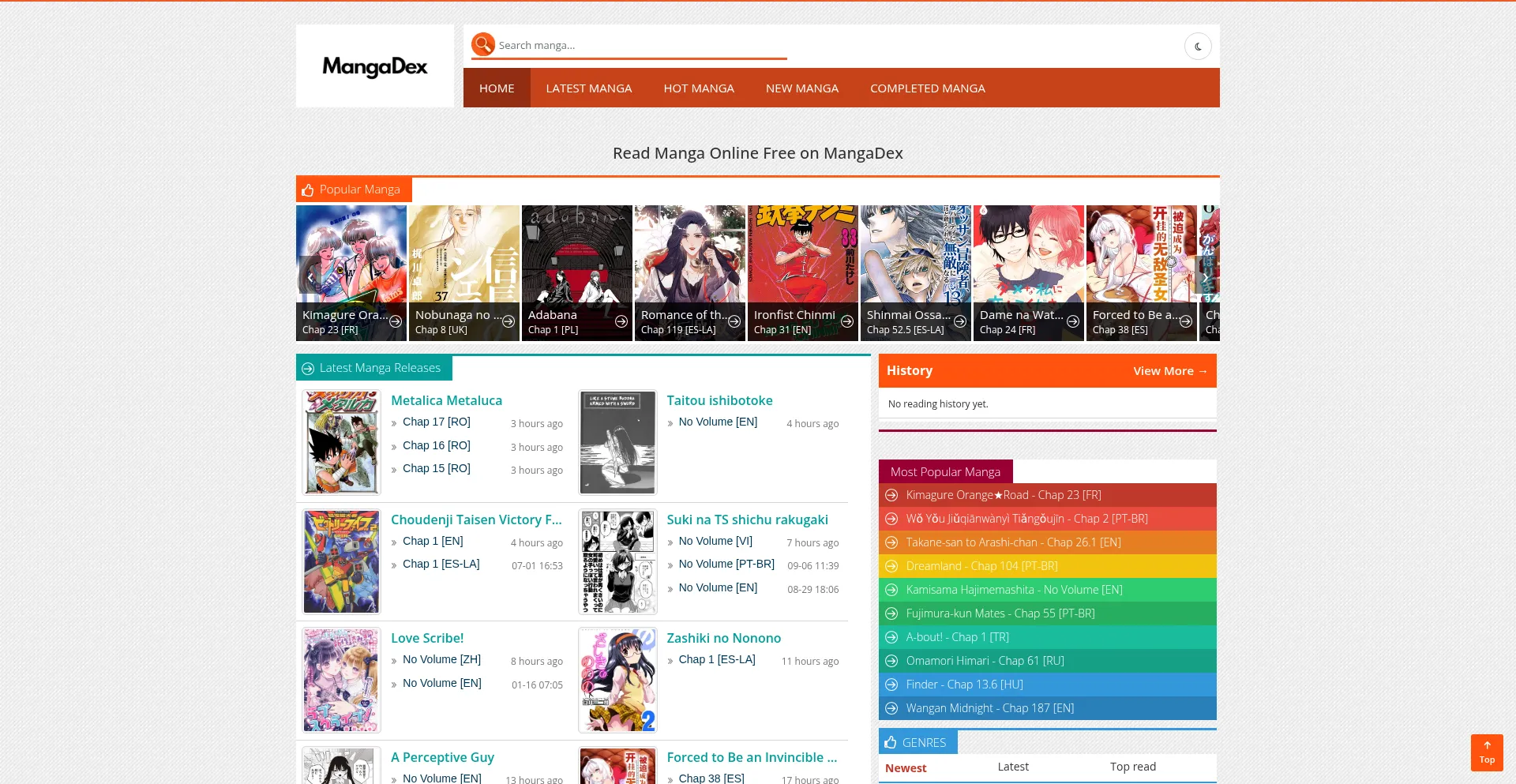Click arrow icon beside Fujimura-kun Mates entry
1516x784 pixels.
pyautogui.click(x=891, y=613)
